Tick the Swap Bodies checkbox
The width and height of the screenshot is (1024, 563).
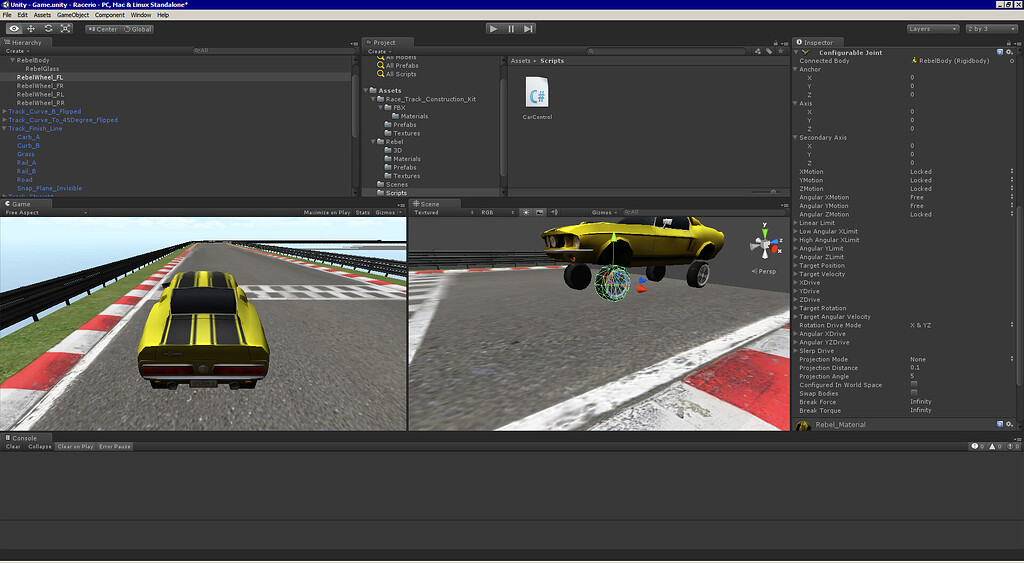point(914,394)
